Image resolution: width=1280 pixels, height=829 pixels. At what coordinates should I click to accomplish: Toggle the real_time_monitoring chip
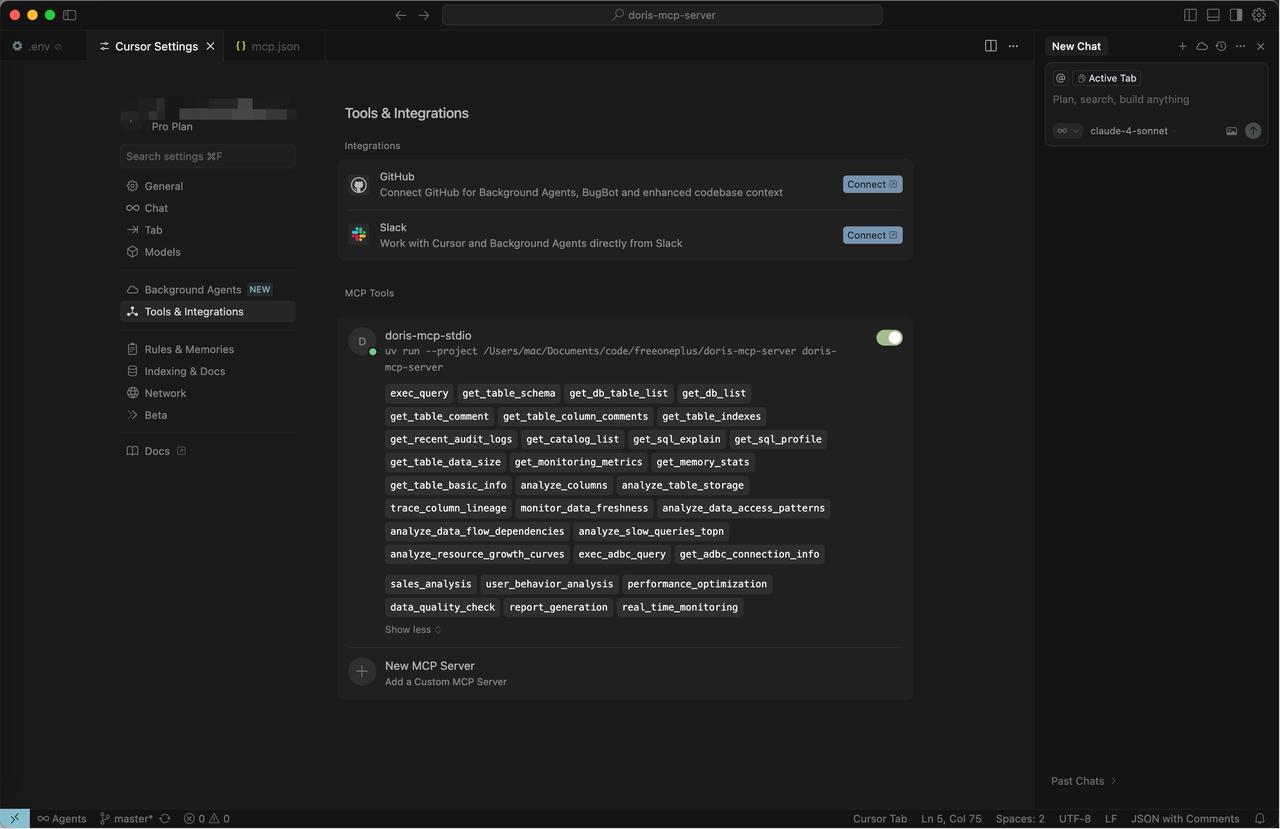(680, 607)
